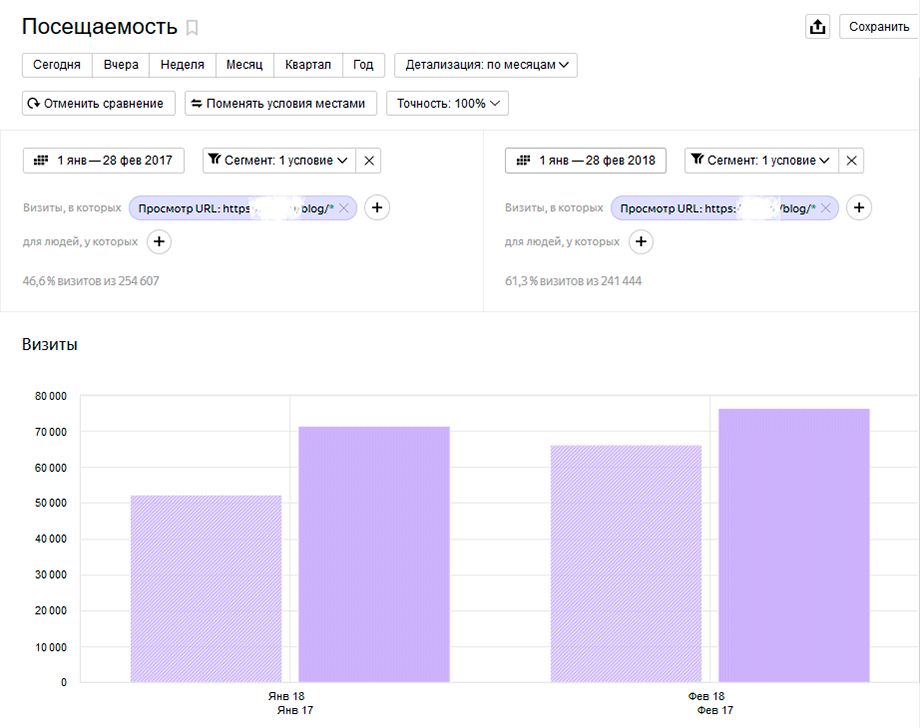920x728 pixels.
Task: Open Детализация: по месяцам dropdown
Action: click(486, 65)
